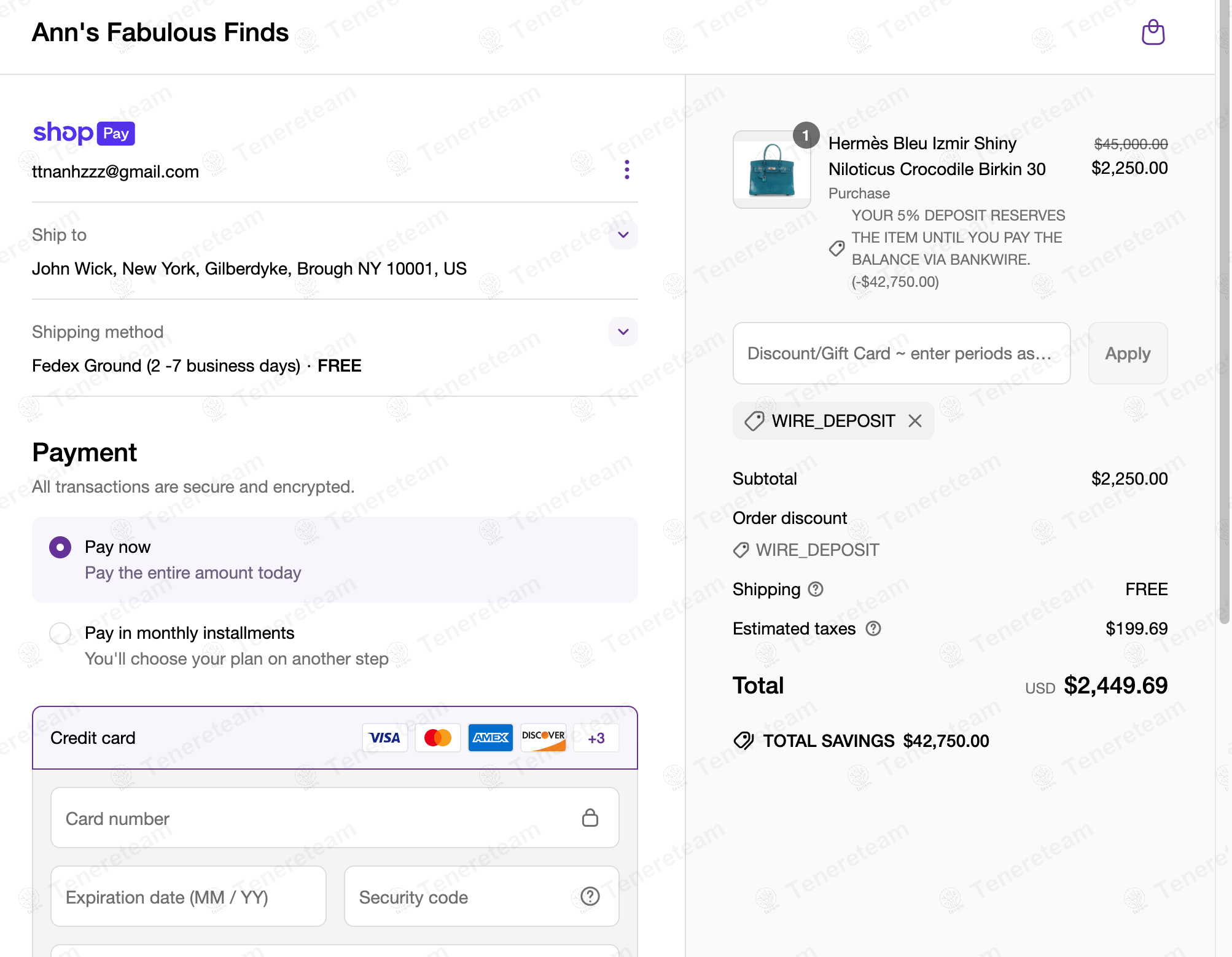The width and height of the screenshot is (1232, 957).
Task: Show the +3 additional card types
Action: click(x=596, y=738)
